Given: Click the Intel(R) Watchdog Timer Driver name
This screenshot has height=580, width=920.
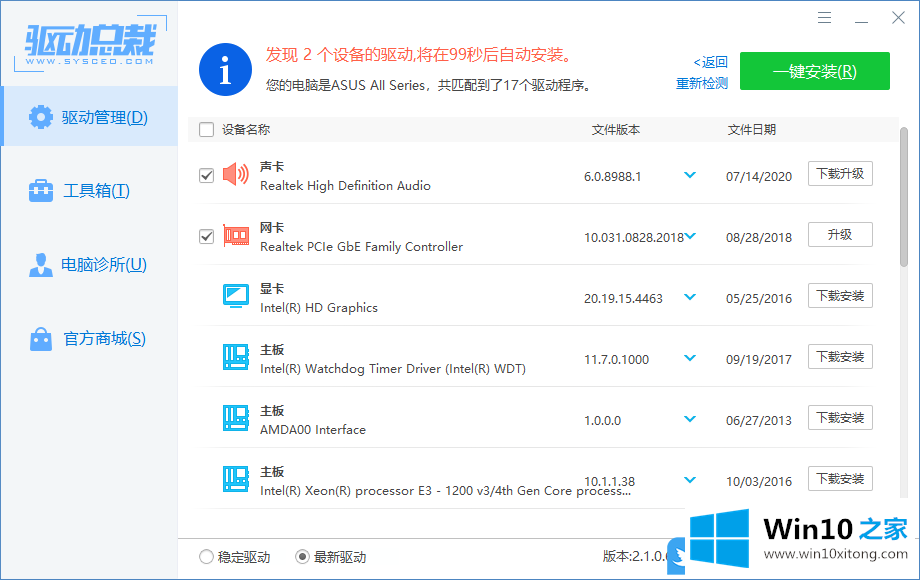Looking at the screenshot, I should tap(393, 368).
